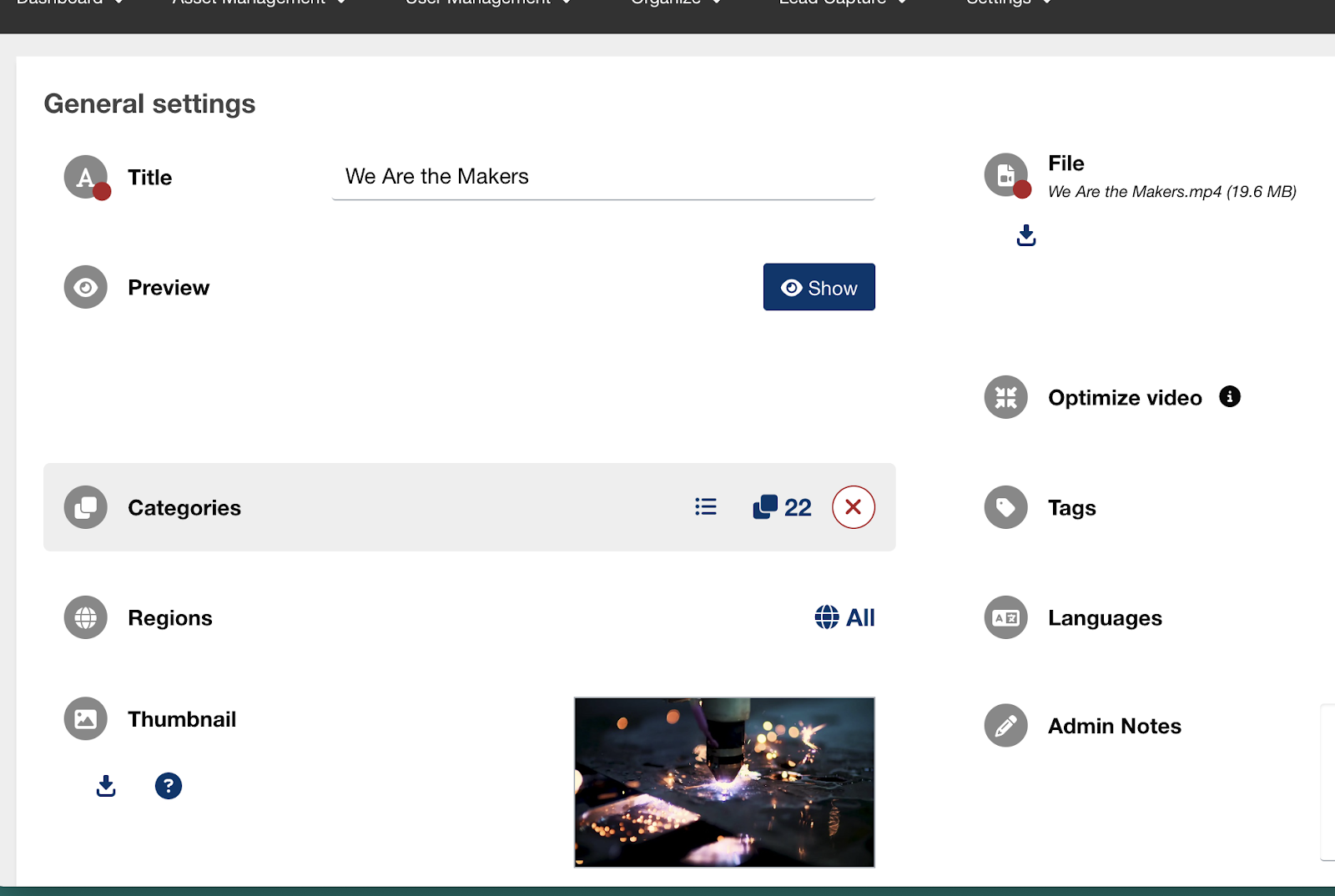Viewport: 1335px width, 896px height.
Task: Download the We Are the Makers file
Action: point(1026,236)
